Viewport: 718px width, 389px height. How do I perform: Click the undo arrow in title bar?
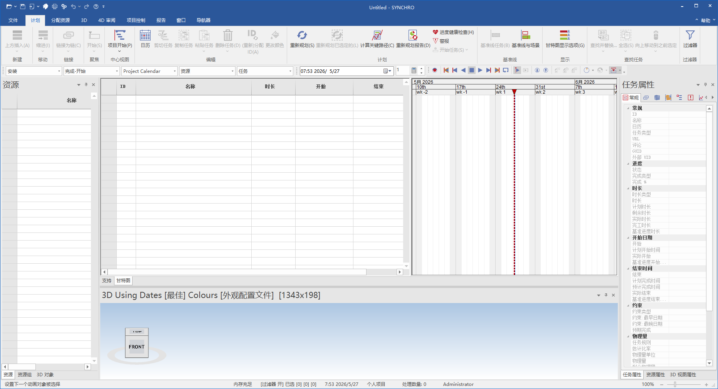coord(73,6)
